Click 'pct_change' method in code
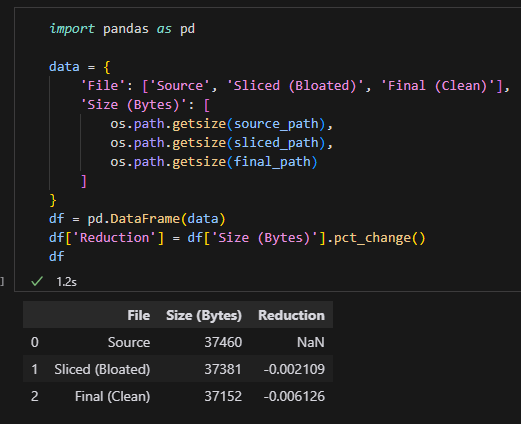This screenshot has width=521, height=424. [372, 238]
